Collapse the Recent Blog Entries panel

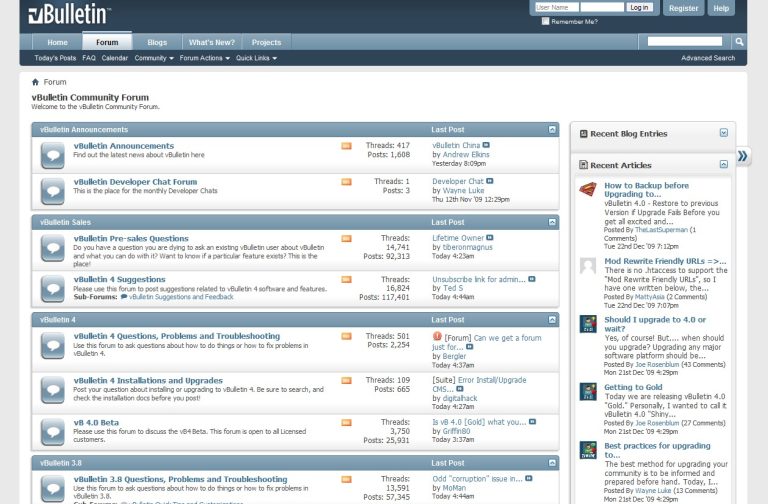click(724, 133)
